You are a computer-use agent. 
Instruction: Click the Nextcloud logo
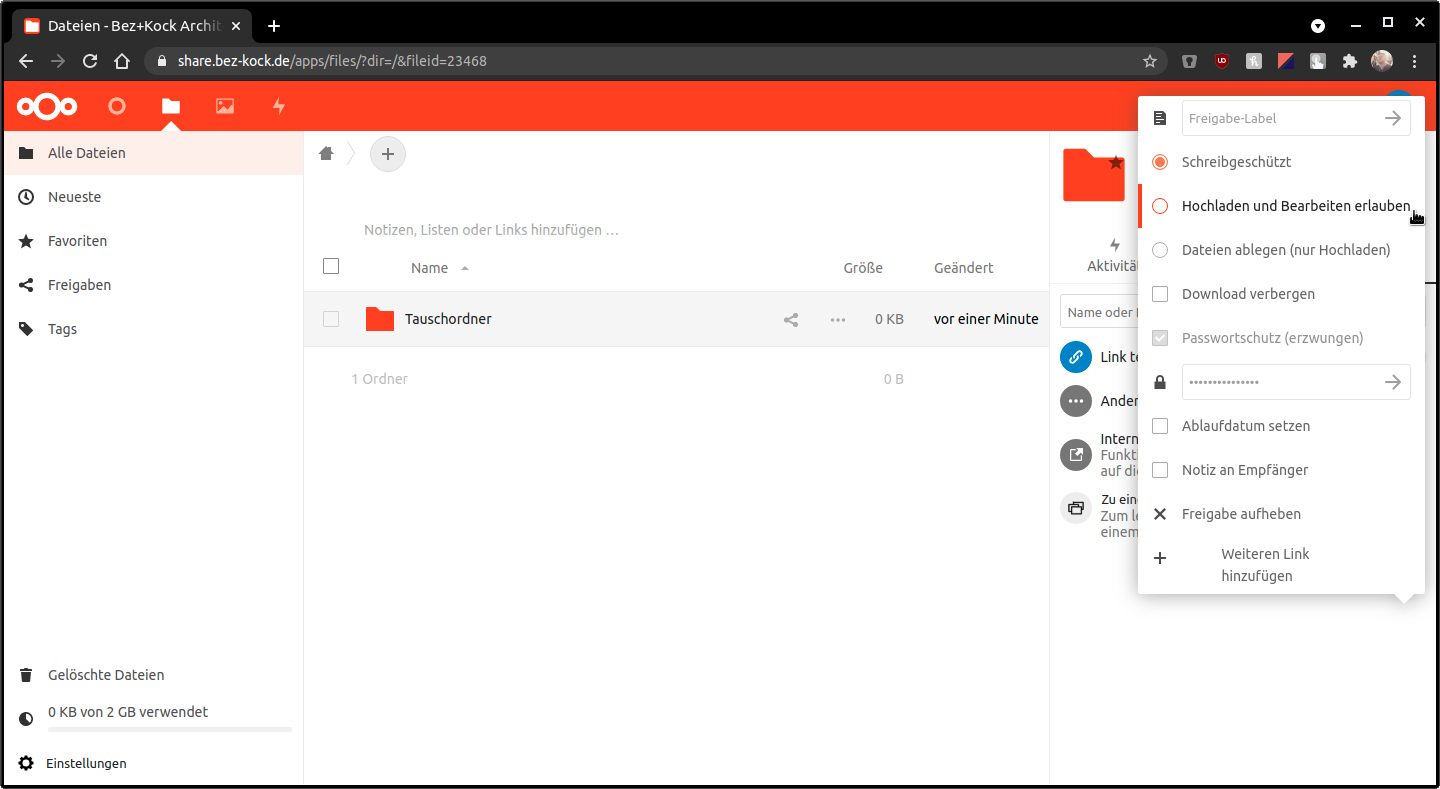[x=47, y=106]
